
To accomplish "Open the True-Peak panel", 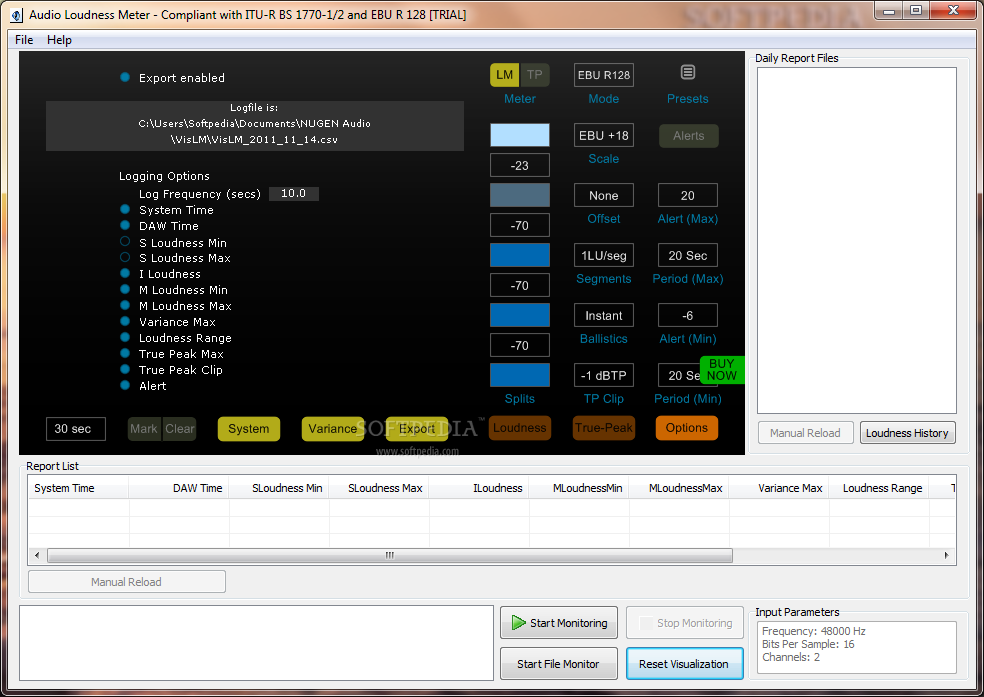I will click(604, 428).
